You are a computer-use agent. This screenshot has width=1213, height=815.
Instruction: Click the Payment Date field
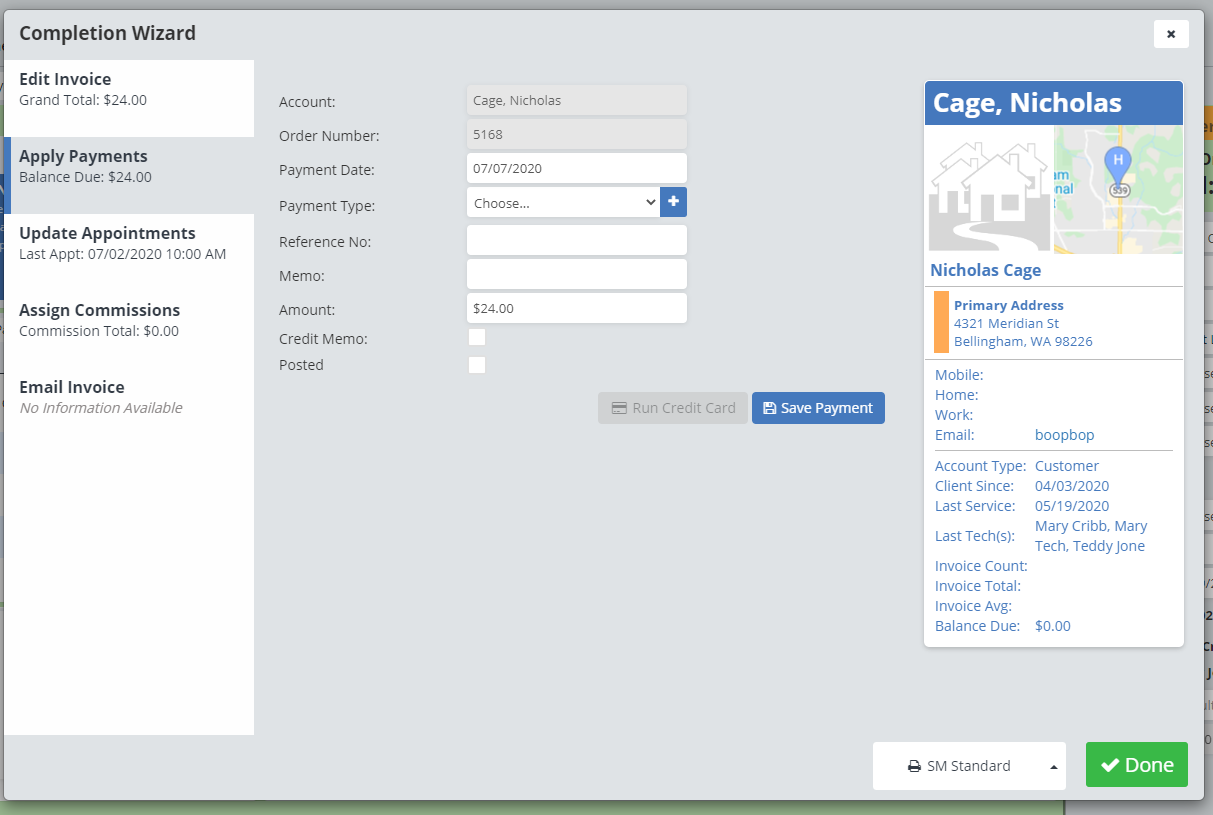576,168
